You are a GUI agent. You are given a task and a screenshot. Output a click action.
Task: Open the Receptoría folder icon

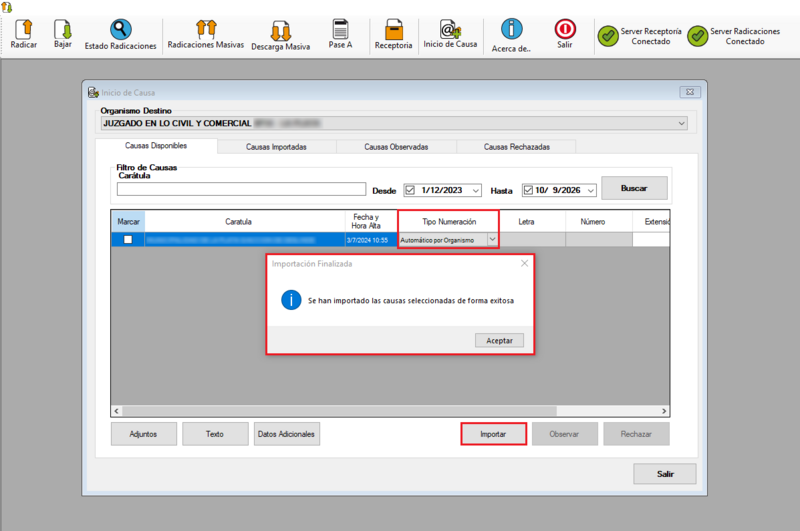pyautogui.click(x=393, y=30)
